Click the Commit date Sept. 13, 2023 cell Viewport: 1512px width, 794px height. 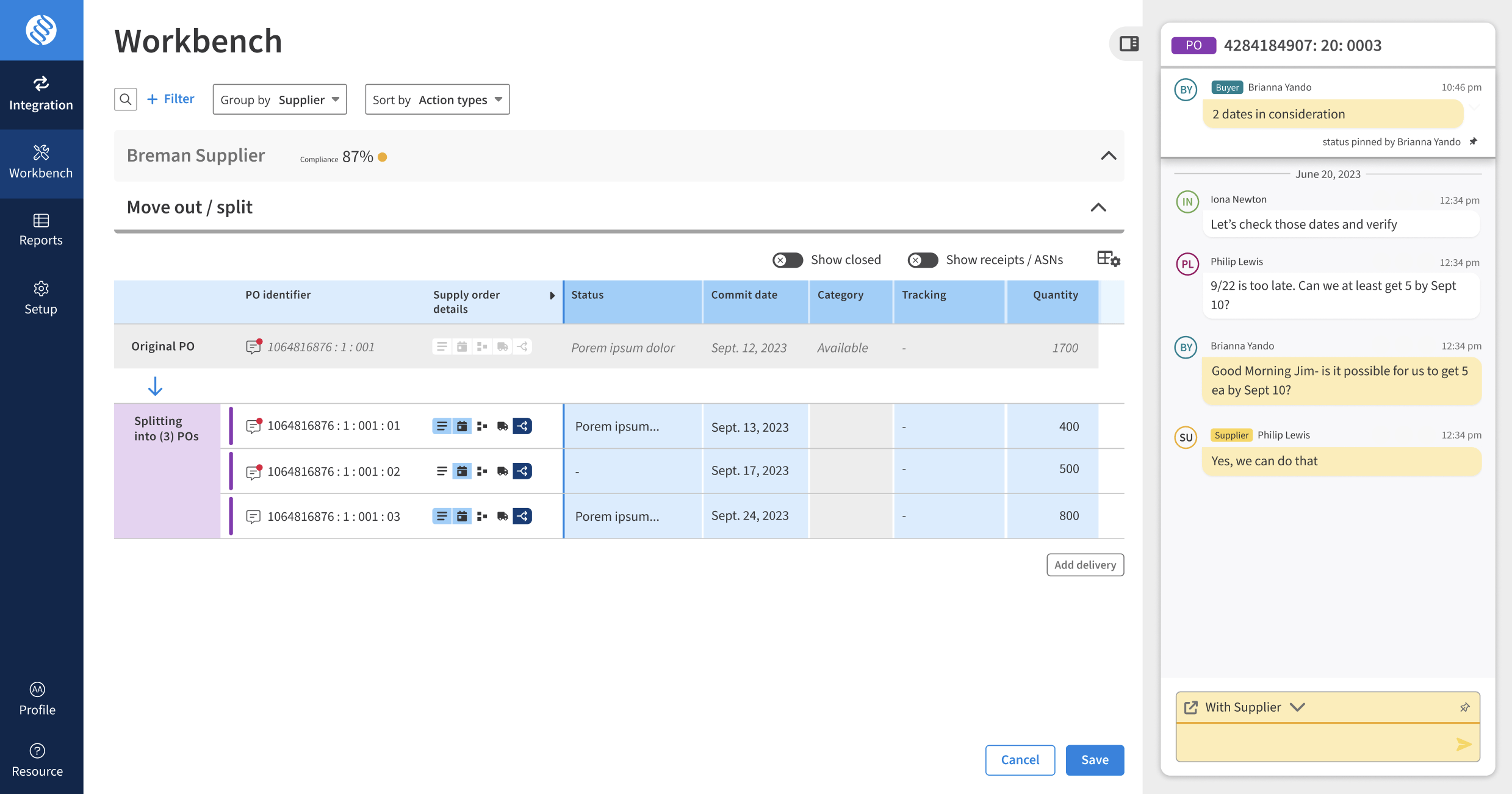(x=755, y=426)
